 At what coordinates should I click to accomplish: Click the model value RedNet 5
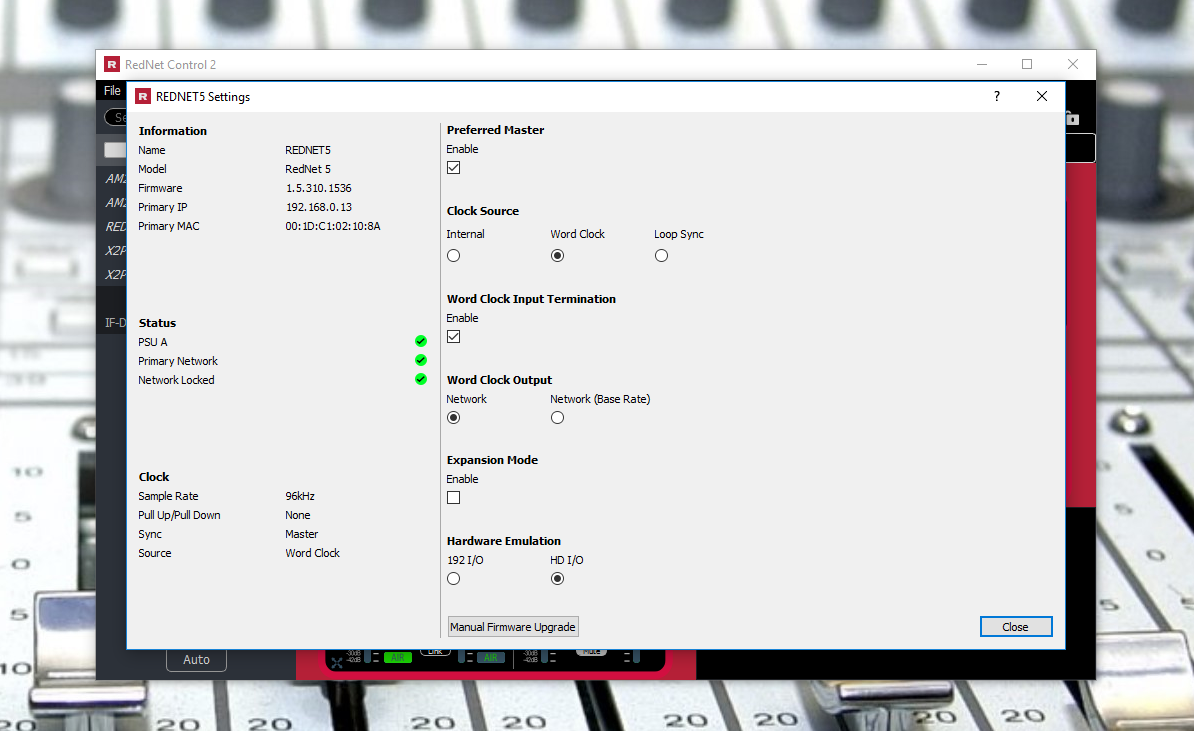(x=308, y=169)
